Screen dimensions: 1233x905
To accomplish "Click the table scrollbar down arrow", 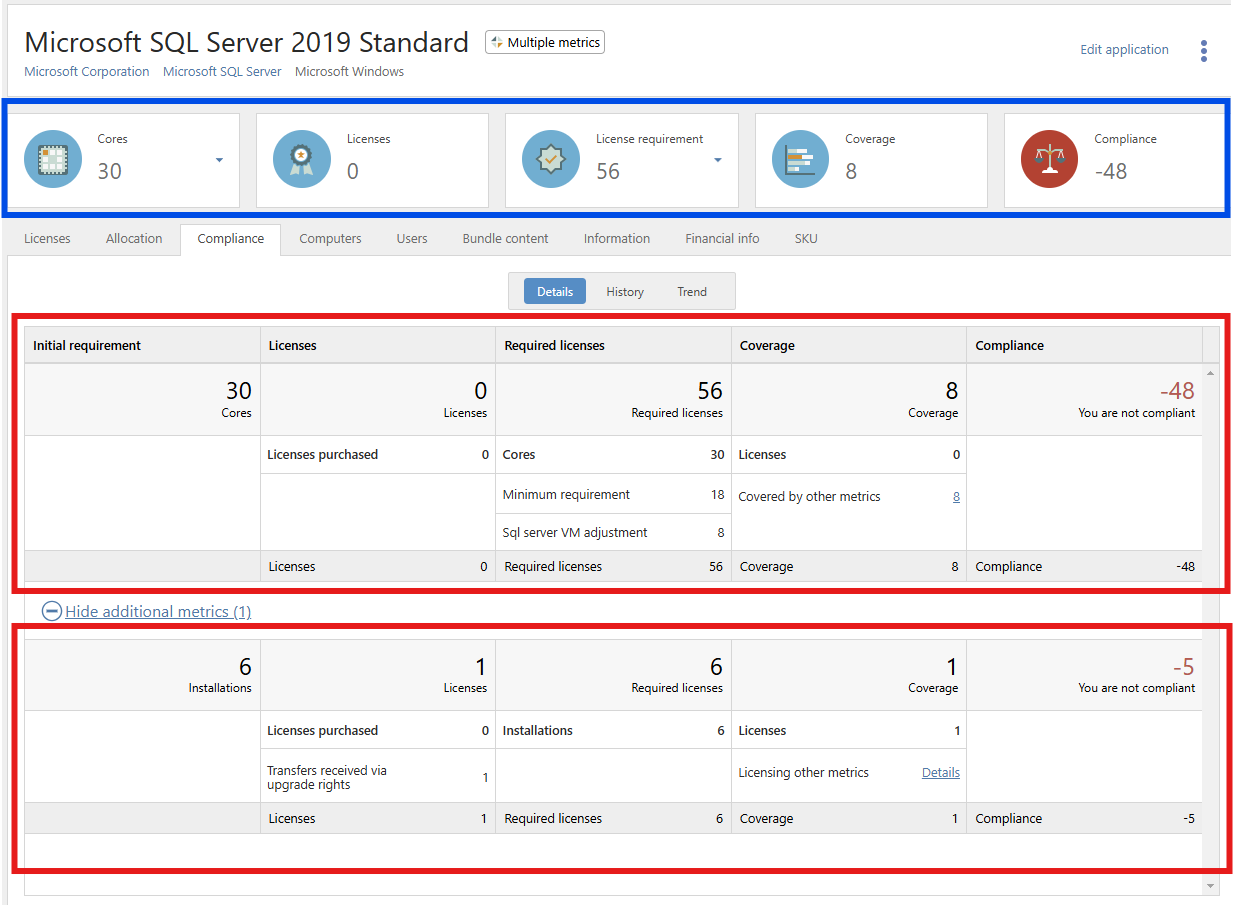I will 1212,885.
